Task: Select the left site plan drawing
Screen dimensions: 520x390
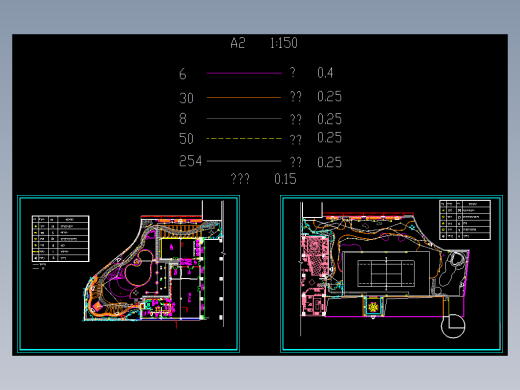Action: [x=128, y=274]
